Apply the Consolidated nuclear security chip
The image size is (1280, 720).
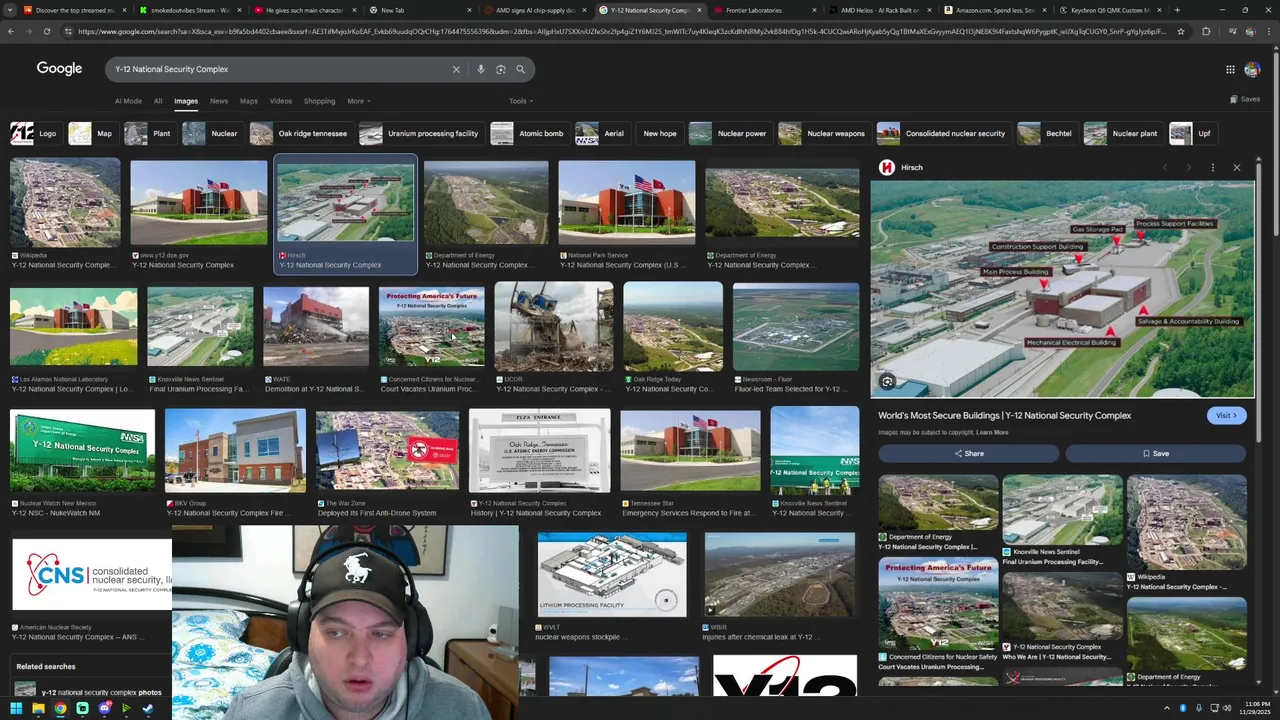click(943, 133)
